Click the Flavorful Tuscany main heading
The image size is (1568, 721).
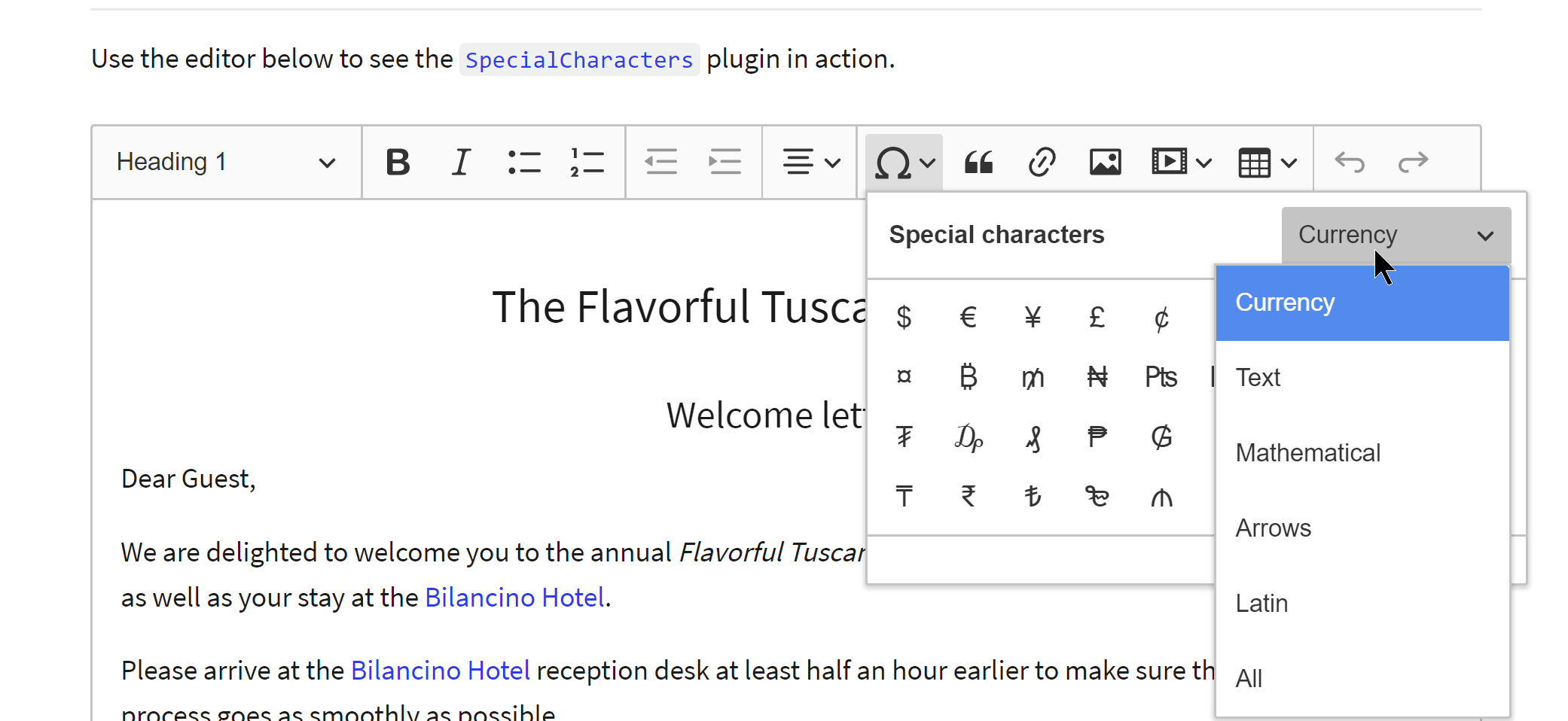(x=679, y=307)
